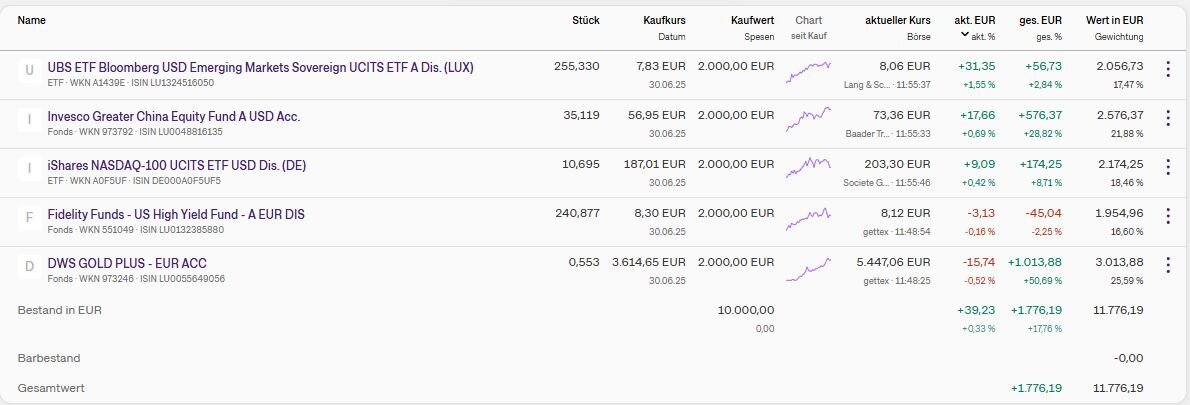Image resolution: width=1190 pixels, height=405 pixels.
Task: Open UBS ETF Bloomberg USD Emerging Markets link
Action: click(x=260, y=67)
